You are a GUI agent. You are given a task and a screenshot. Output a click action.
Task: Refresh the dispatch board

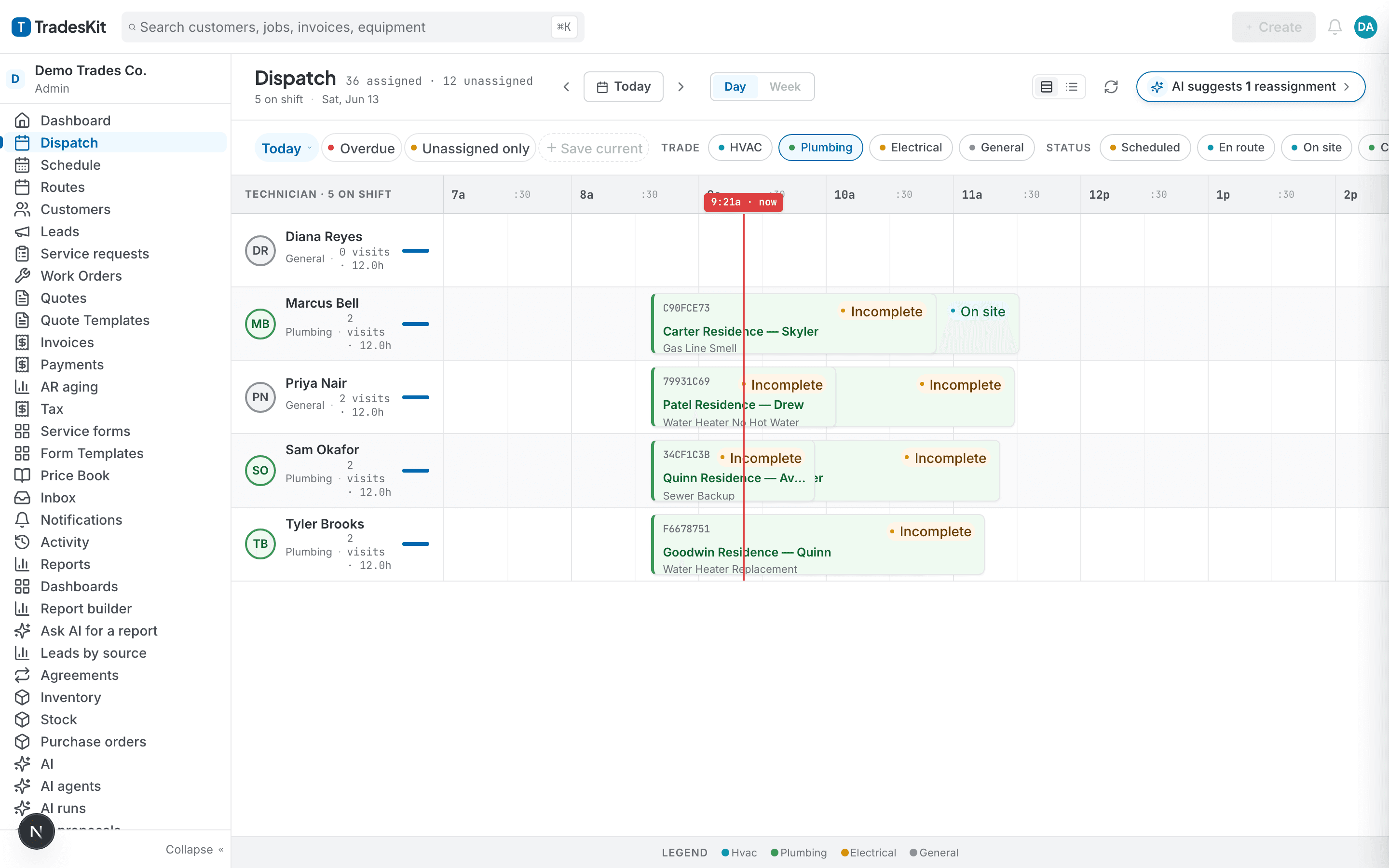click(1111, 87)
